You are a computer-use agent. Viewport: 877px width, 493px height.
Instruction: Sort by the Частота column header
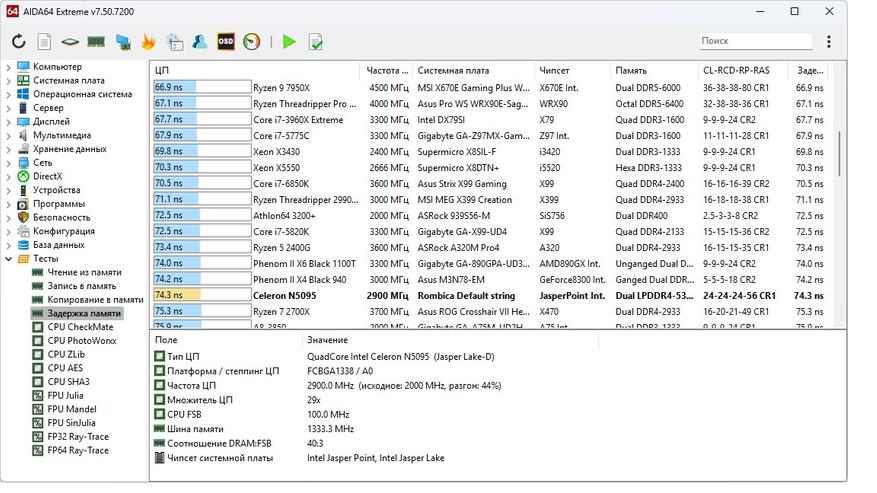pyautogui.click(x=386, y=71)
